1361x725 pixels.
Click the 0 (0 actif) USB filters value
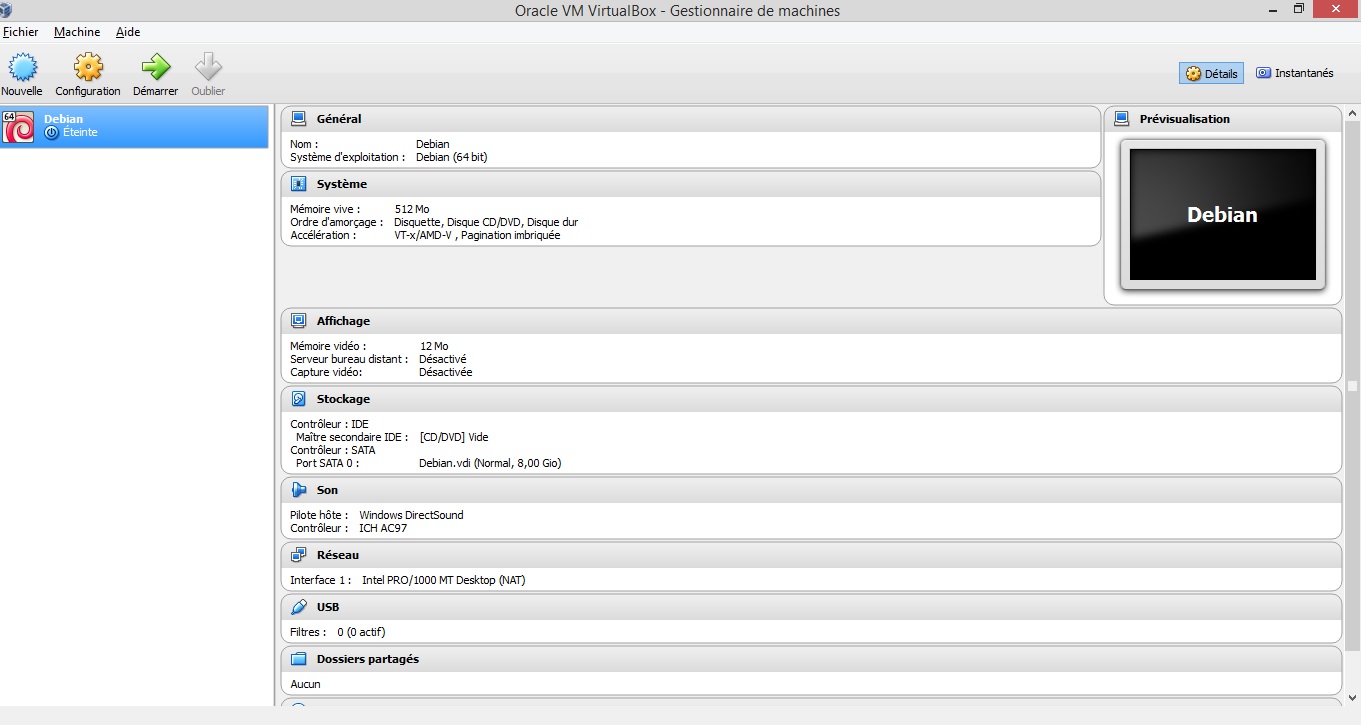[x=361, y=632]
